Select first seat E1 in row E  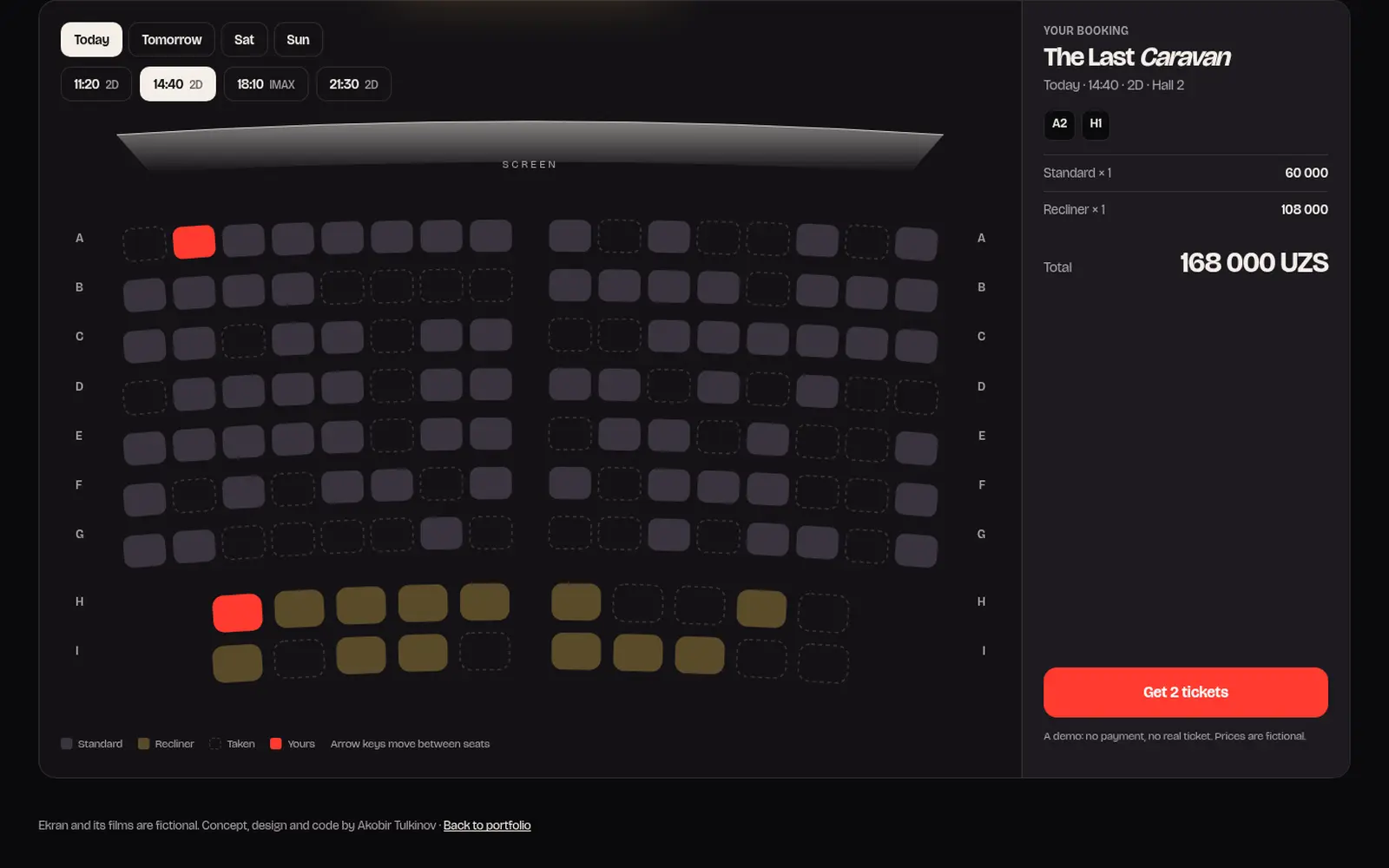coord(145,448)
